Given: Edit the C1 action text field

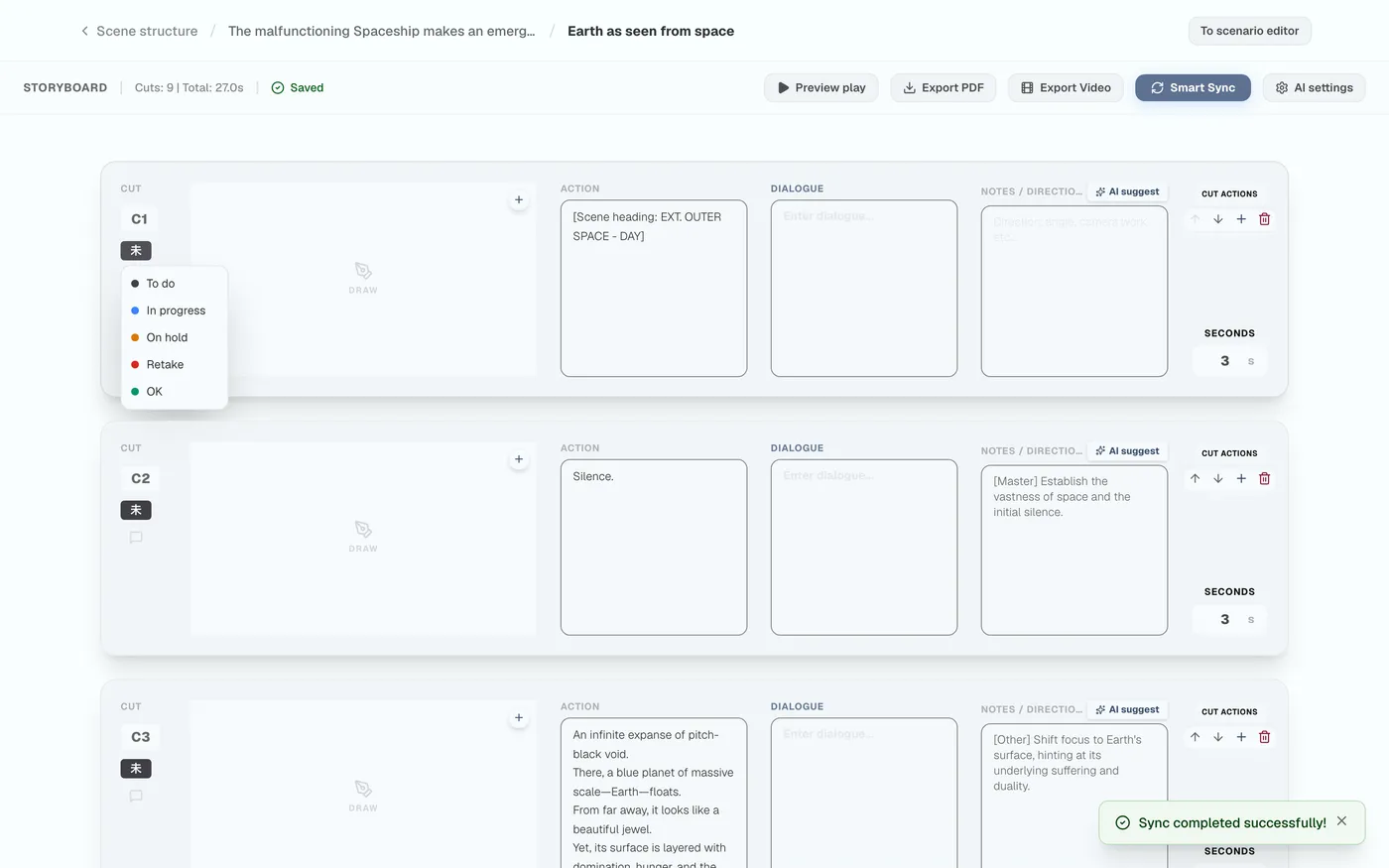Looking at the screenshot, I should [654, 289].
